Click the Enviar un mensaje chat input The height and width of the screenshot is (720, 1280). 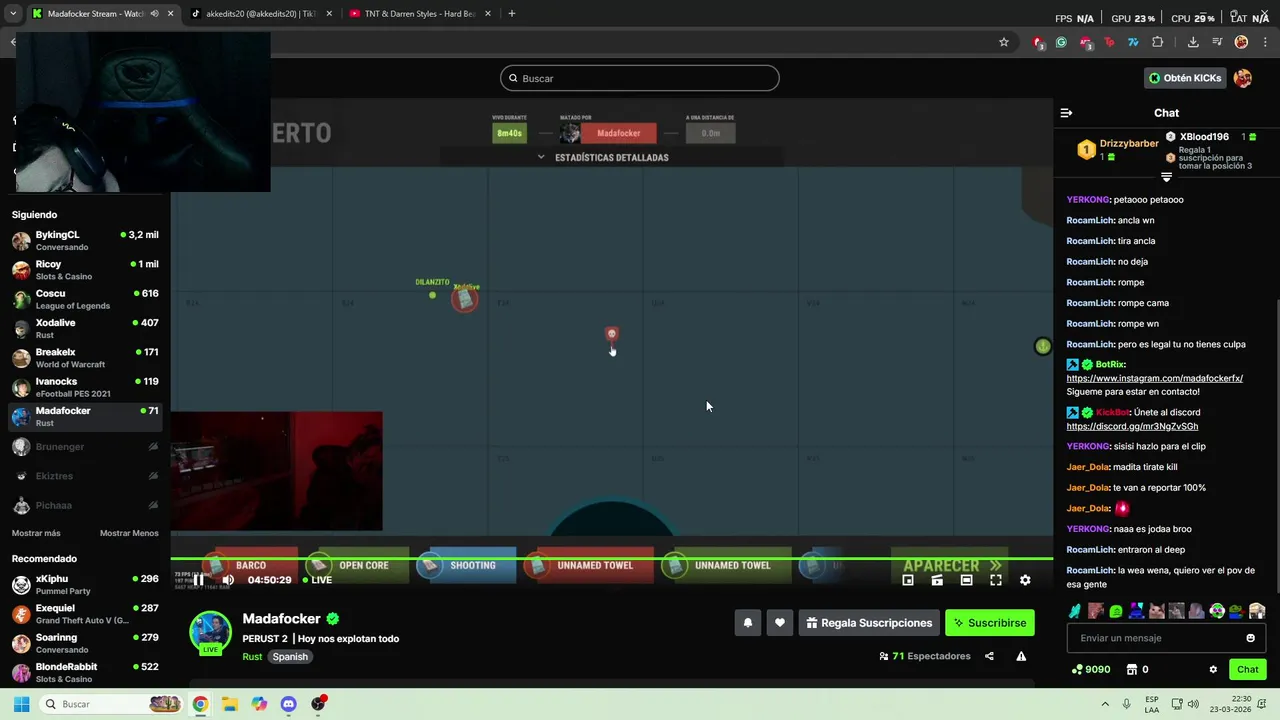pyautogui.click(x=1166, y=638)
